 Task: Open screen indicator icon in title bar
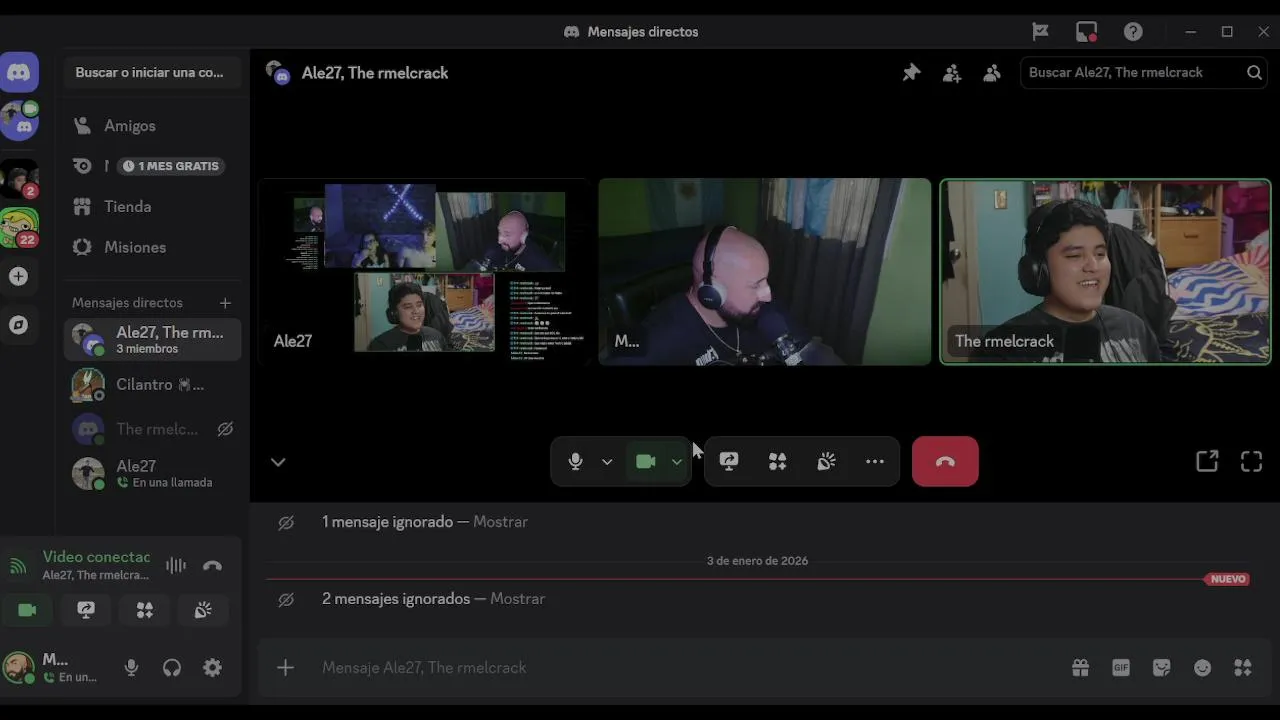(1087, 31)
